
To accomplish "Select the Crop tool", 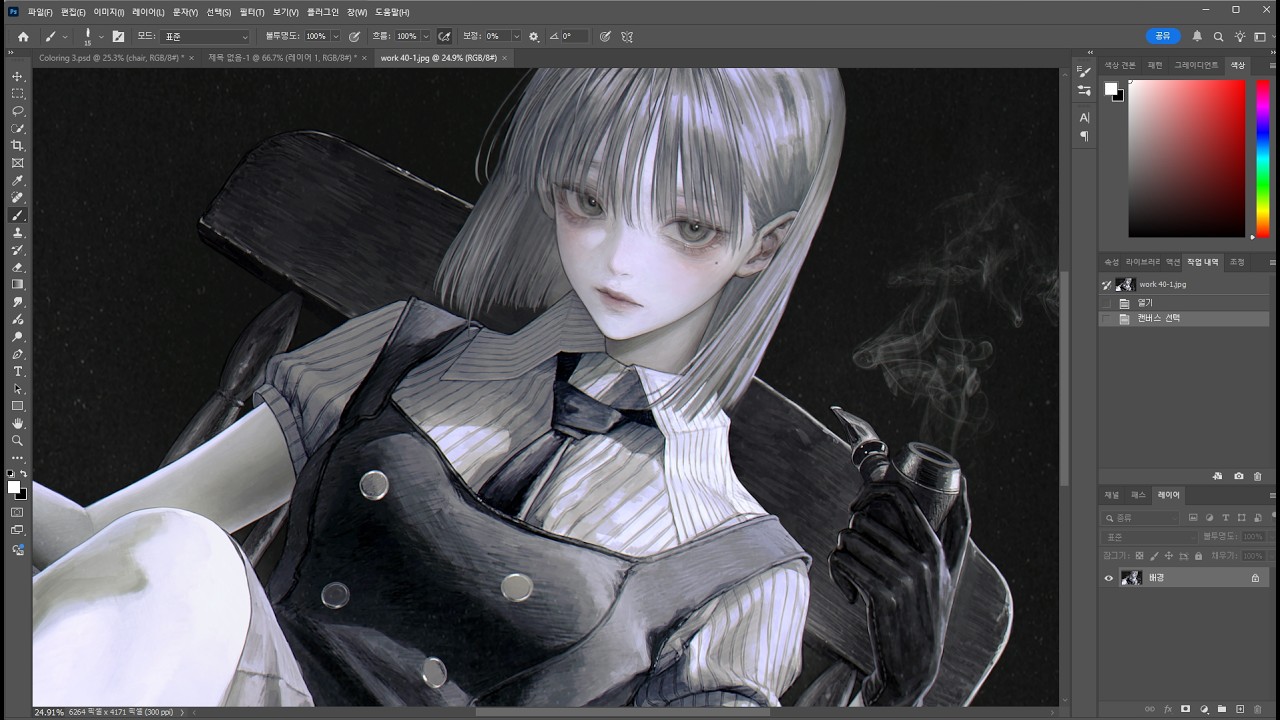I will [17, 145].
